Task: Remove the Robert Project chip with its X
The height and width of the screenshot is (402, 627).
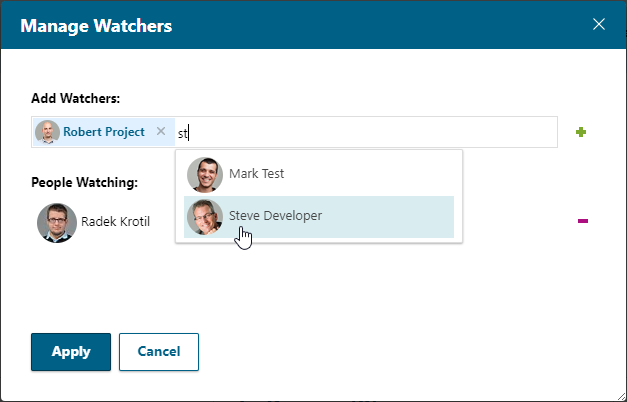Action: [x=161, y=131]
